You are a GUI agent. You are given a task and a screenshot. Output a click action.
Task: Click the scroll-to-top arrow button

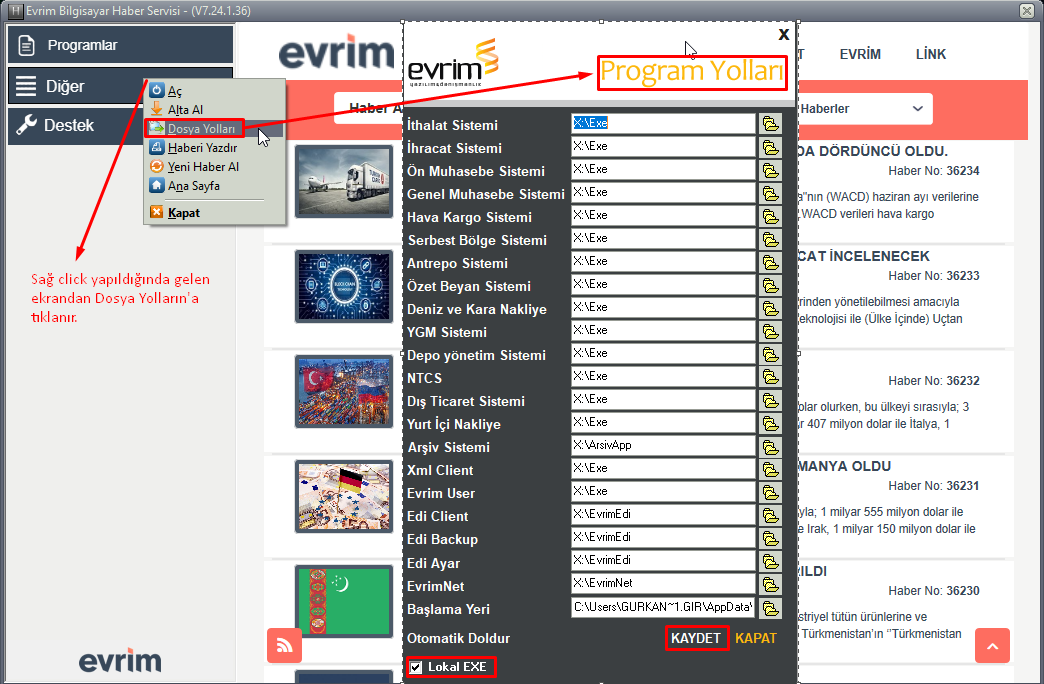(x=992, y=645)
